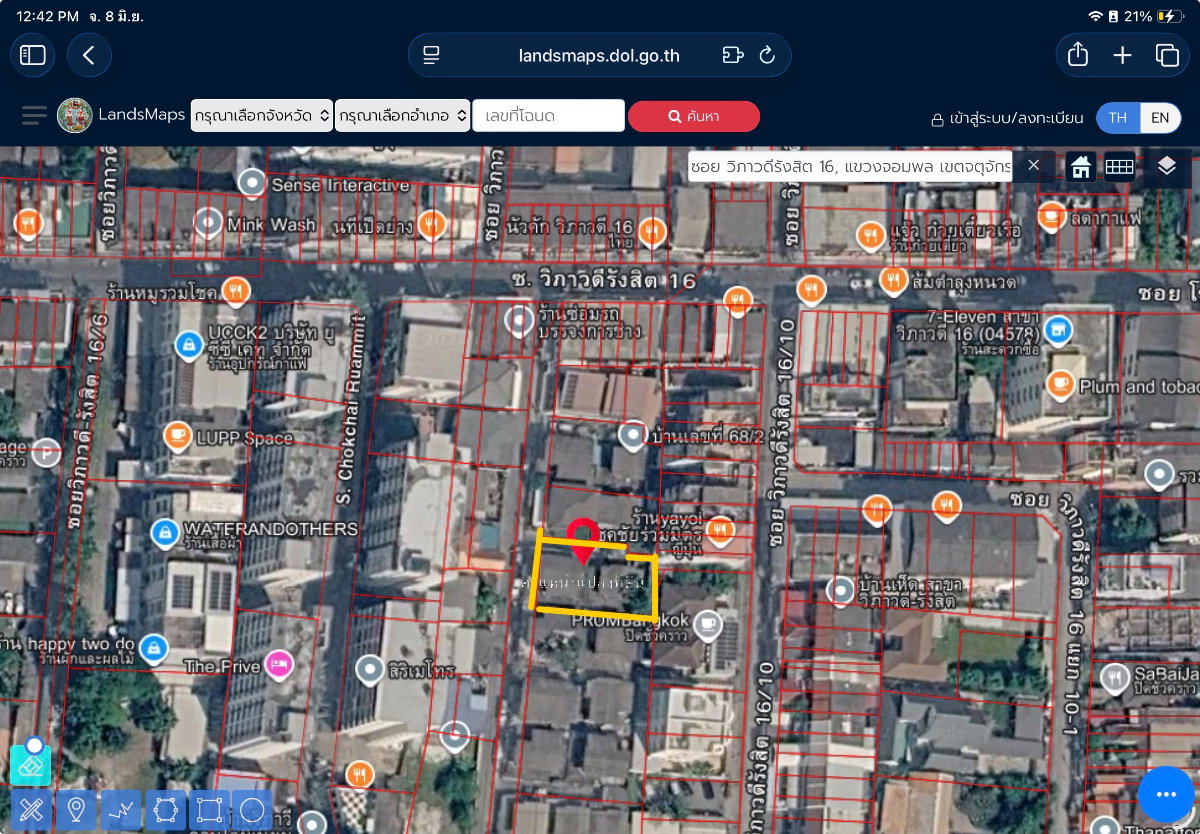Open the province dropdown กรุณาเลือกจังหวัด
The image size is (1200, 834).
pyautogui.click(x=262, y=116)
